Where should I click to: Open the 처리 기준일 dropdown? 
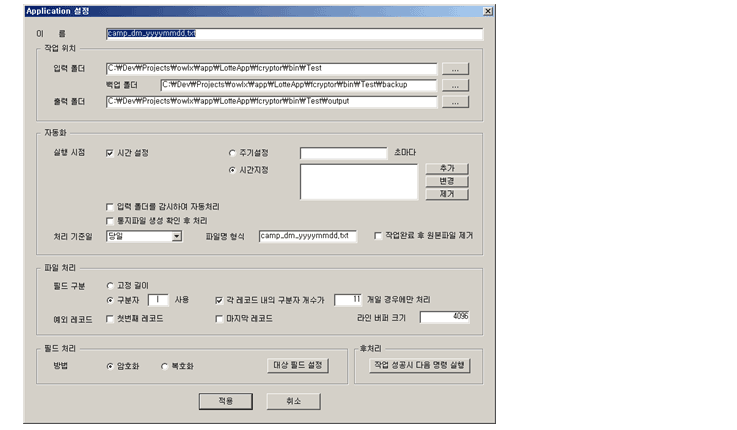click(x=176, y=236)
